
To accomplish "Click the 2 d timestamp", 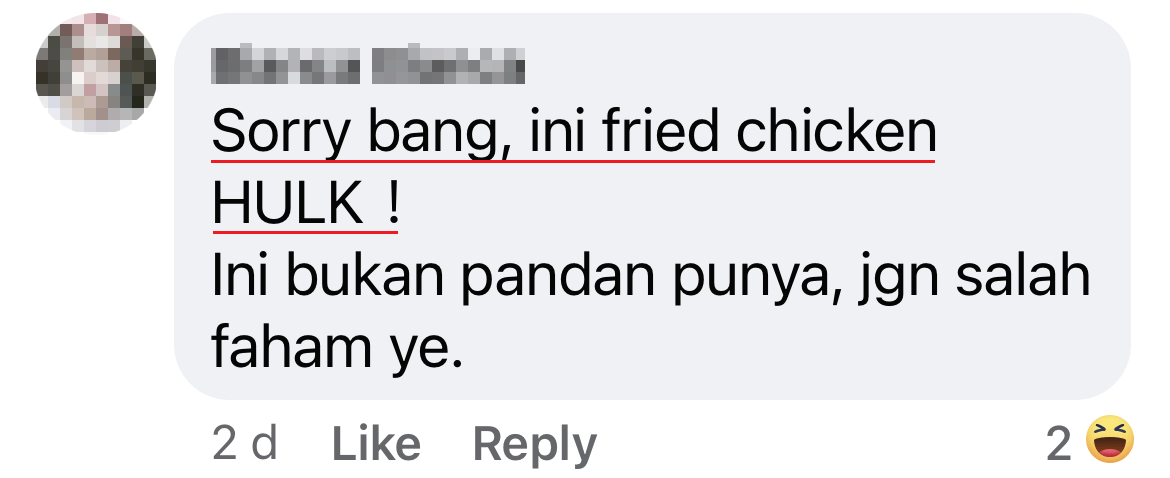I will (245, 444).
